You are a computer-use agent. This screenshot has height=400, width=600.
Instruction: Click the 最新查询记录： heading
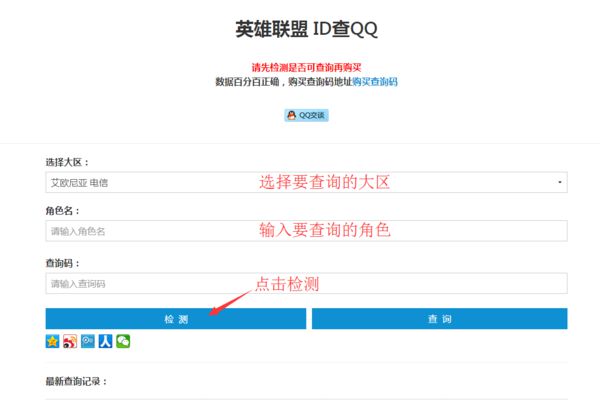point(76,381)
